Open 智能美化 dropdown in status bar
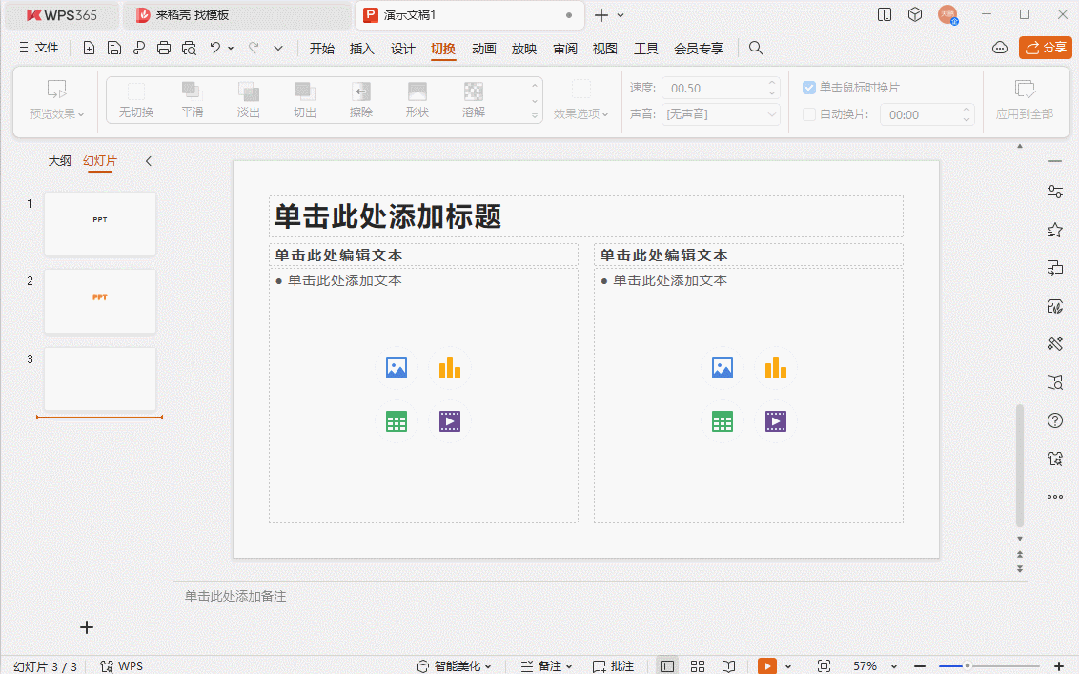The width and height of the screenshot is (1079, 674). 455,666
